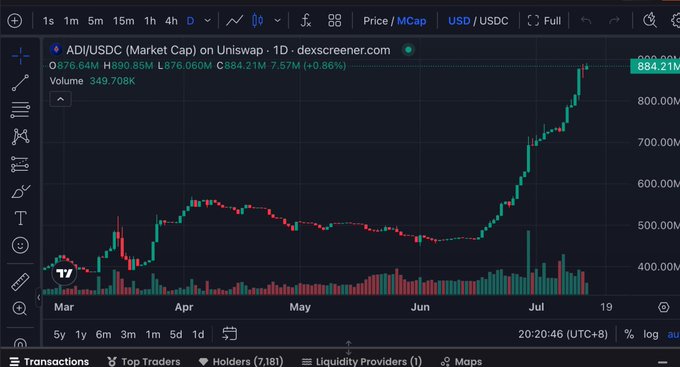Click the 884.21M price label
The image size is (680, 367).
[655, 66]
